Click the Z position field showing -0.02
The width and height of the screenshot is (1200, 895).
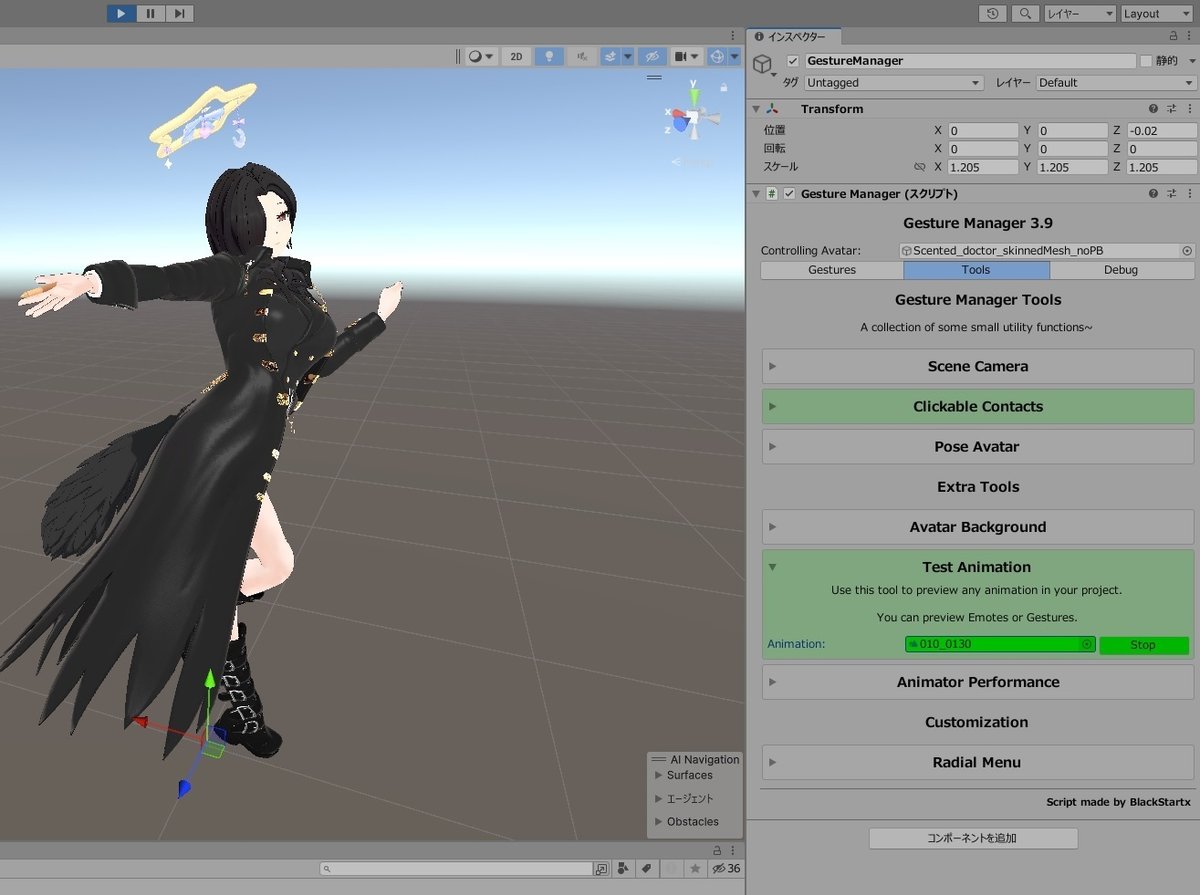(1160, 129)
